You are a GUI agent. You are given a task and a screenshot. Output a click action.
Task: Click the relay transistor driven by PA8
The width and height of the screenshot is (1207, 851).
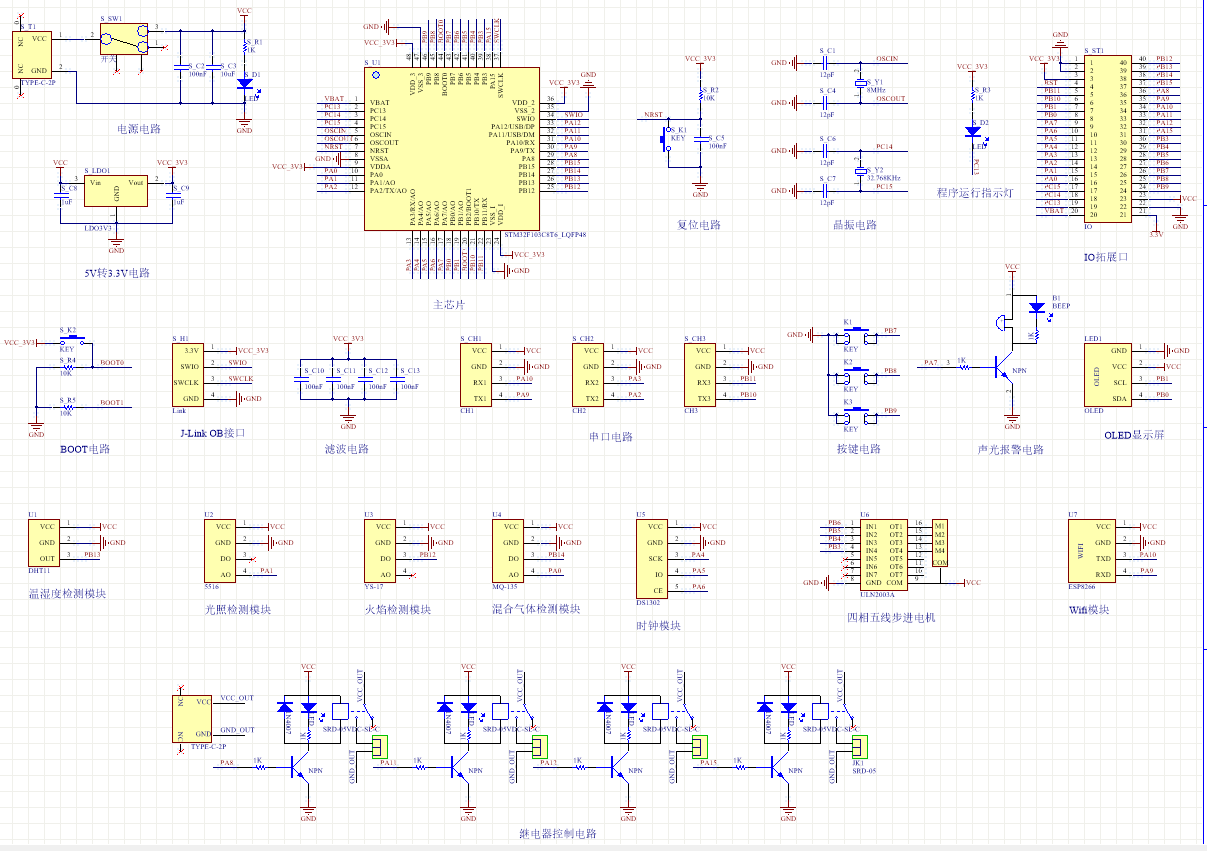302,767
